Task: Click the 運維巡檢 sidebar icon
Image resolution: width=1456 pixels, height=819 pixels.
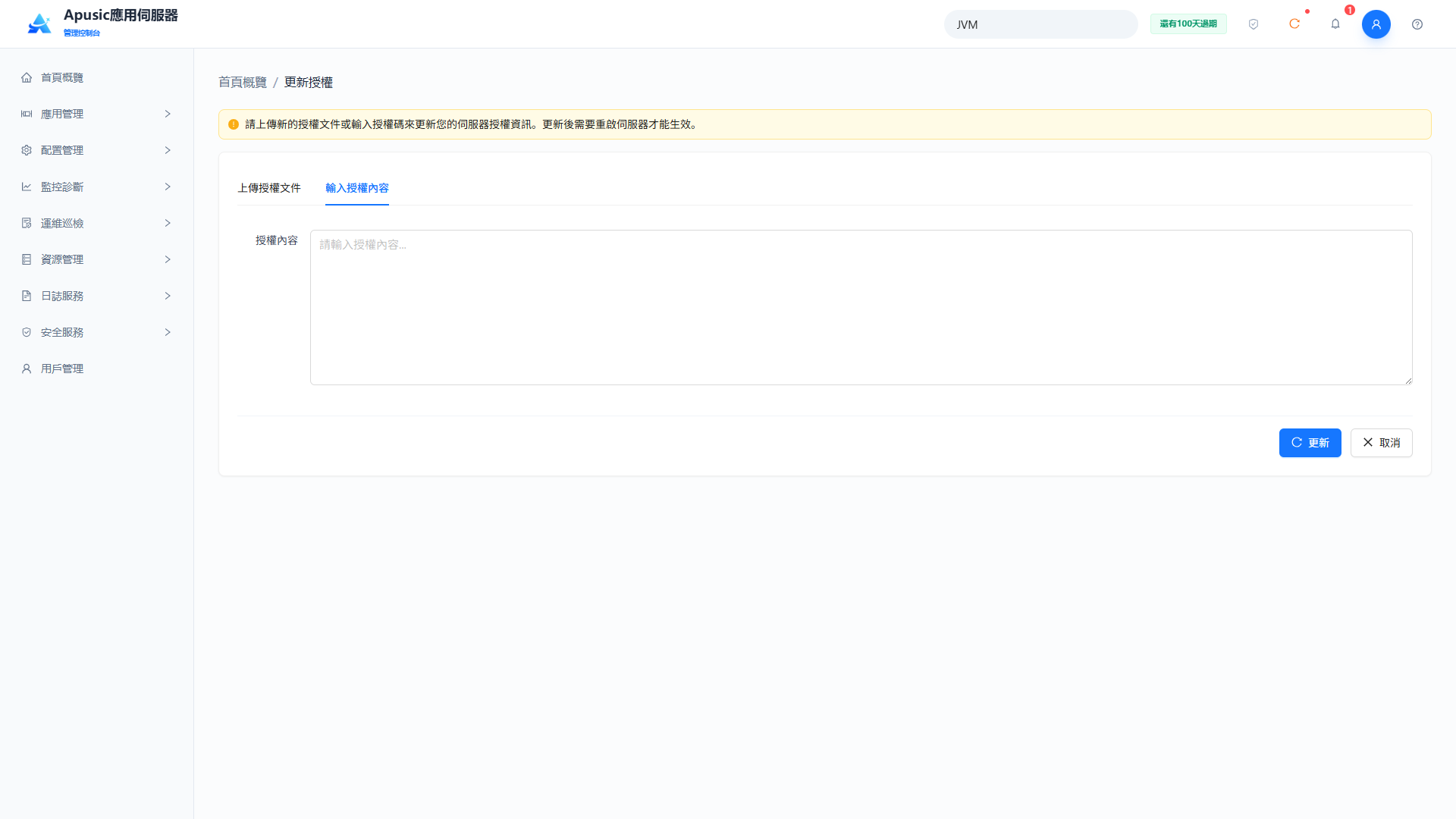Action: pyautogui.click(x=27, y=223)
